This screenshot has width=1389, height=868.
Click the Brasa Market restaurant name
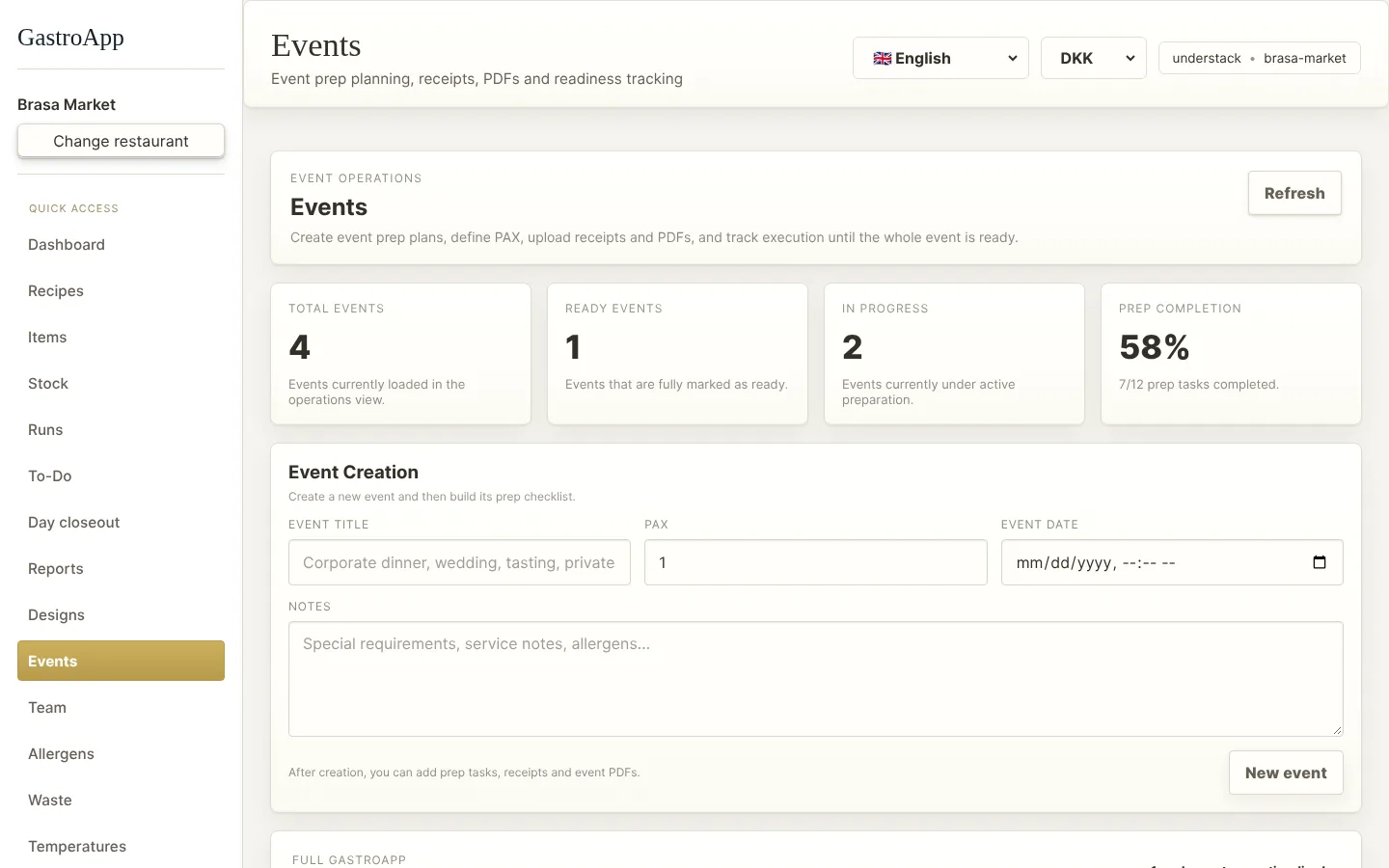coord(67,104)
